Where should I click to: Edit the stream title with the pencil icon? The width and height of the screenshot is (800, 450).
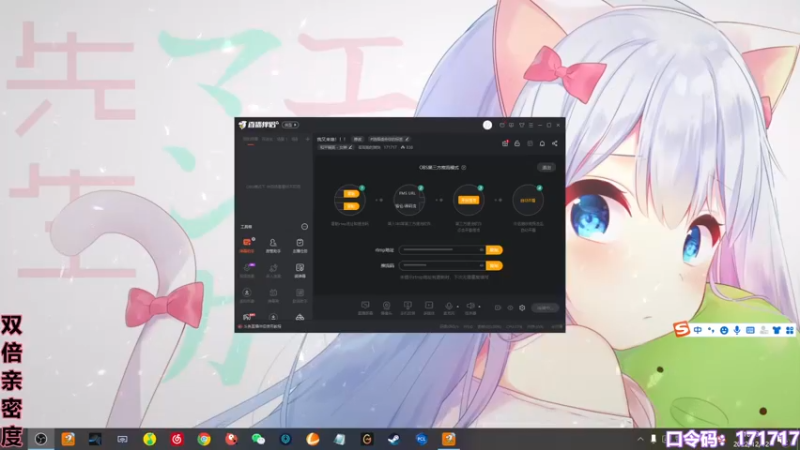(407, 139)
